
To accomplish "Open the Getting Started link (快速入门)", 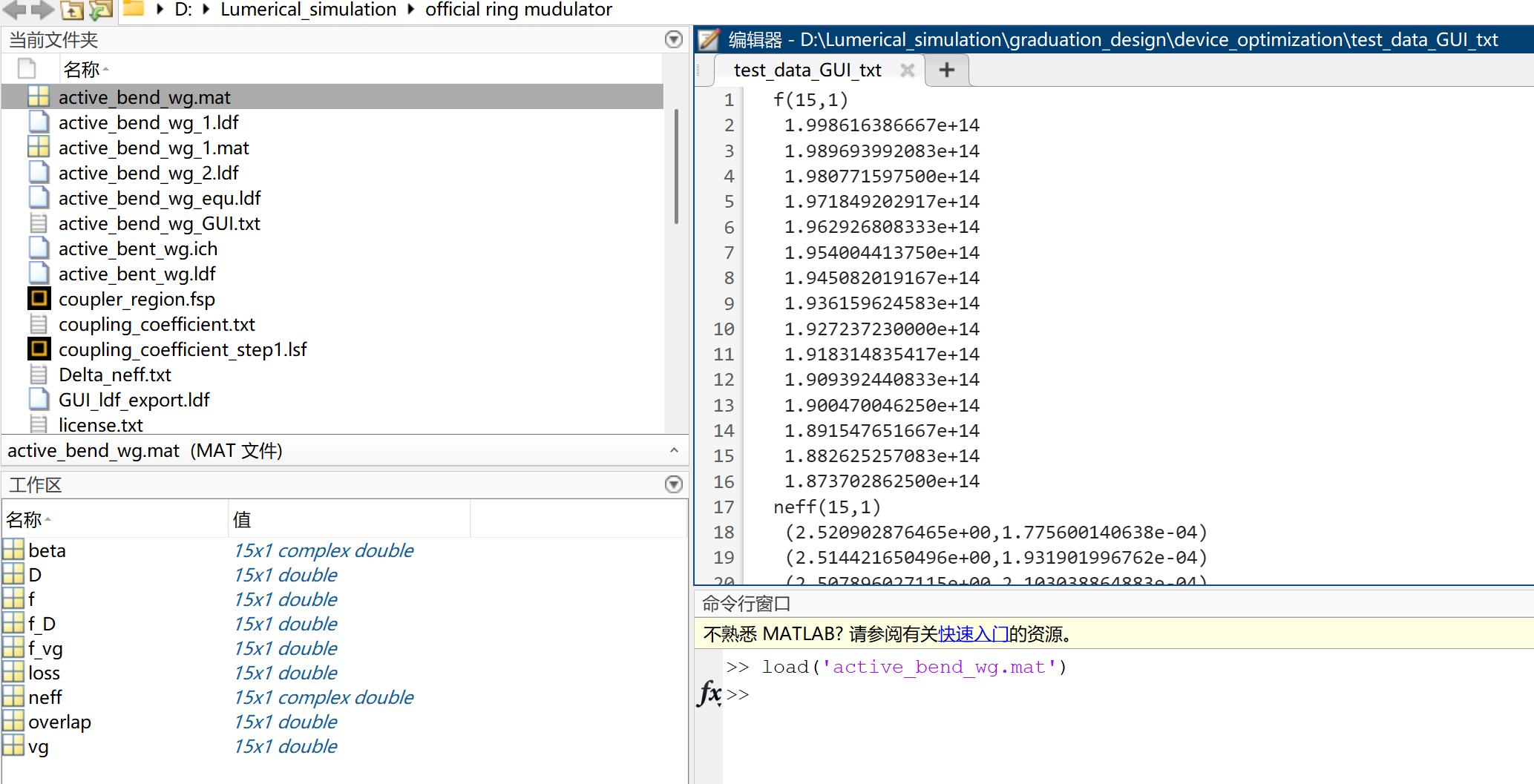I will 973,634.
